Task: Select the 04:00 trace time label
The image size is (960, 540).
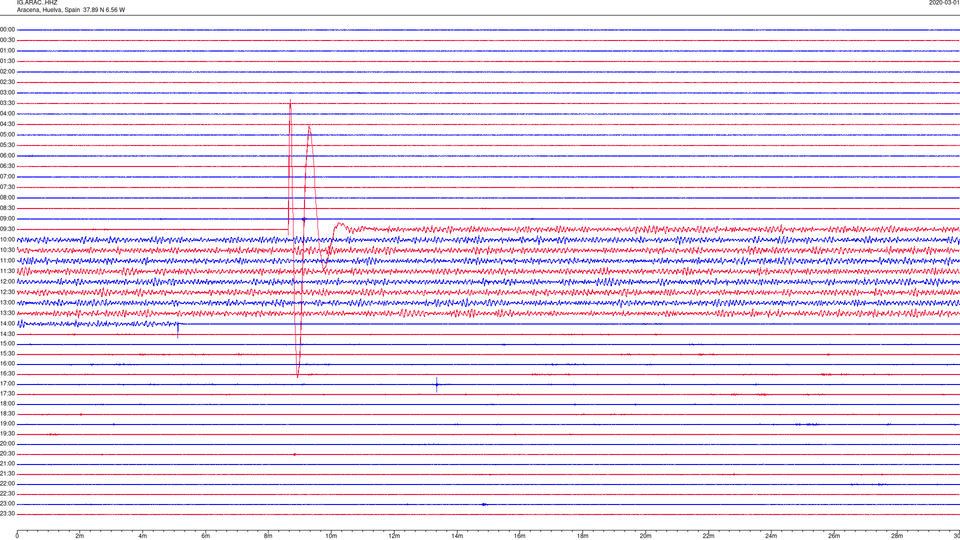Action: point(7,114)
